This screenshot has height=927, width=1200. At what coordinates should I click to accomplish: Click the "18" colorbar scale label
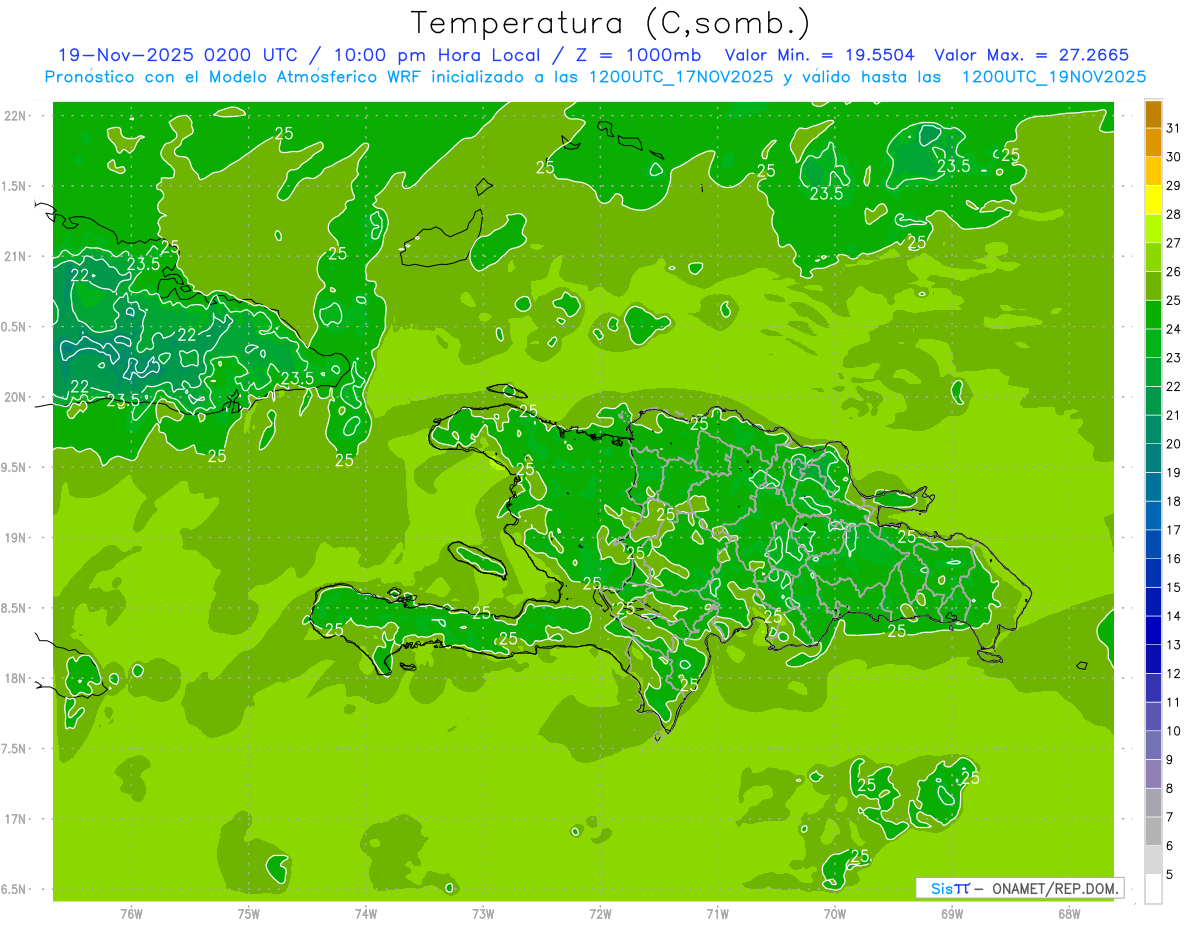tap(1174, 502)
